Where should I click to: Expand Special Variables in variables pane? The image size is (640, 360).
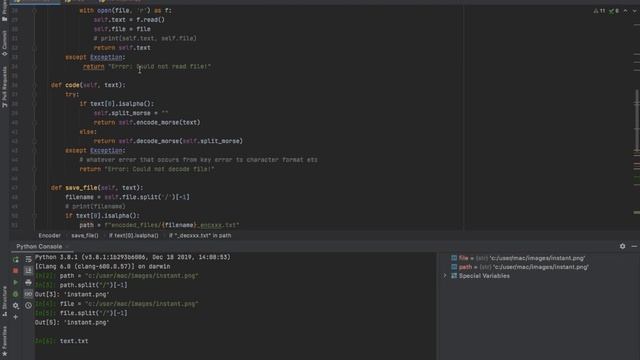(445, 276)
